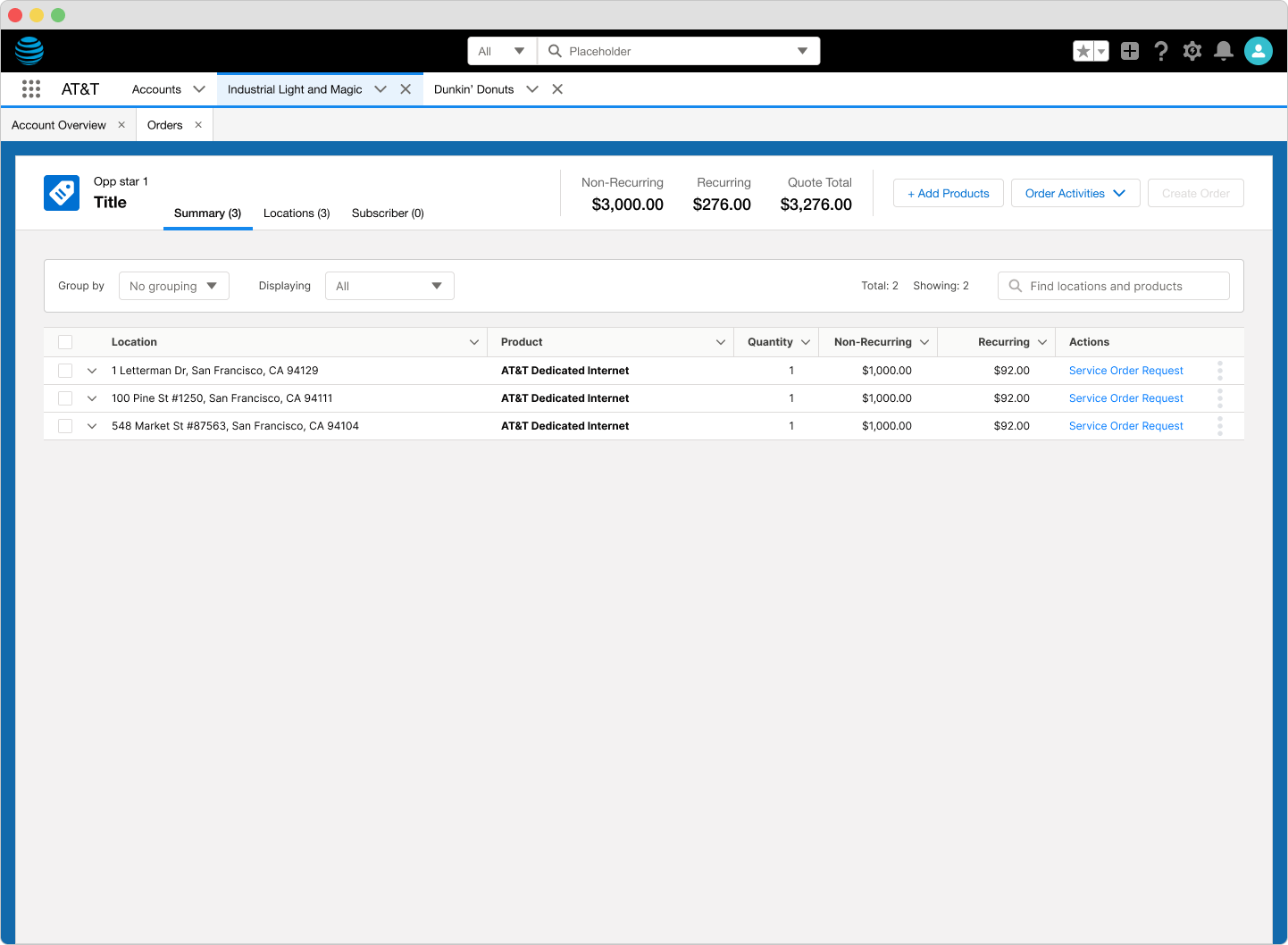The image size is (1288, 945).
Task: Select the 100 Pine St row checkbox
Action: coord(65,398)
